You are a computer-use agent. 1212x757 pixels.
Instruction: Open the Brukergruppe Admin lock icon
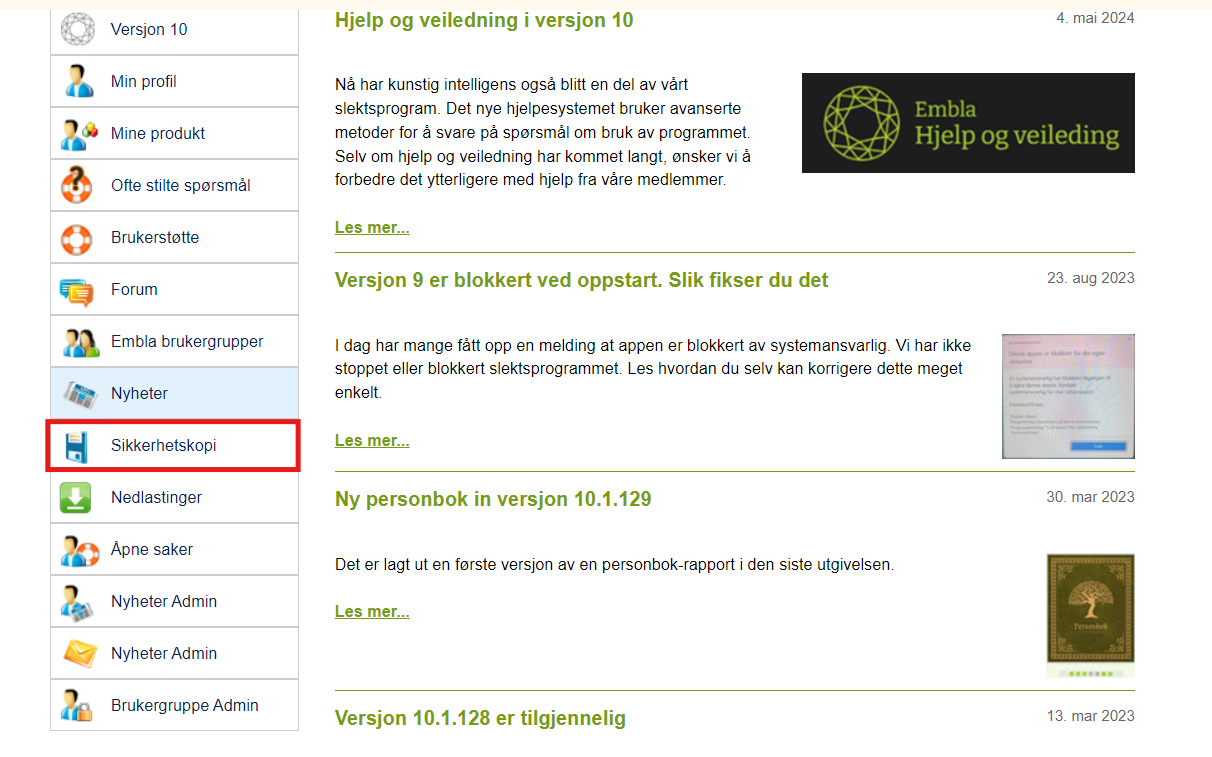(x=77, y=705)
